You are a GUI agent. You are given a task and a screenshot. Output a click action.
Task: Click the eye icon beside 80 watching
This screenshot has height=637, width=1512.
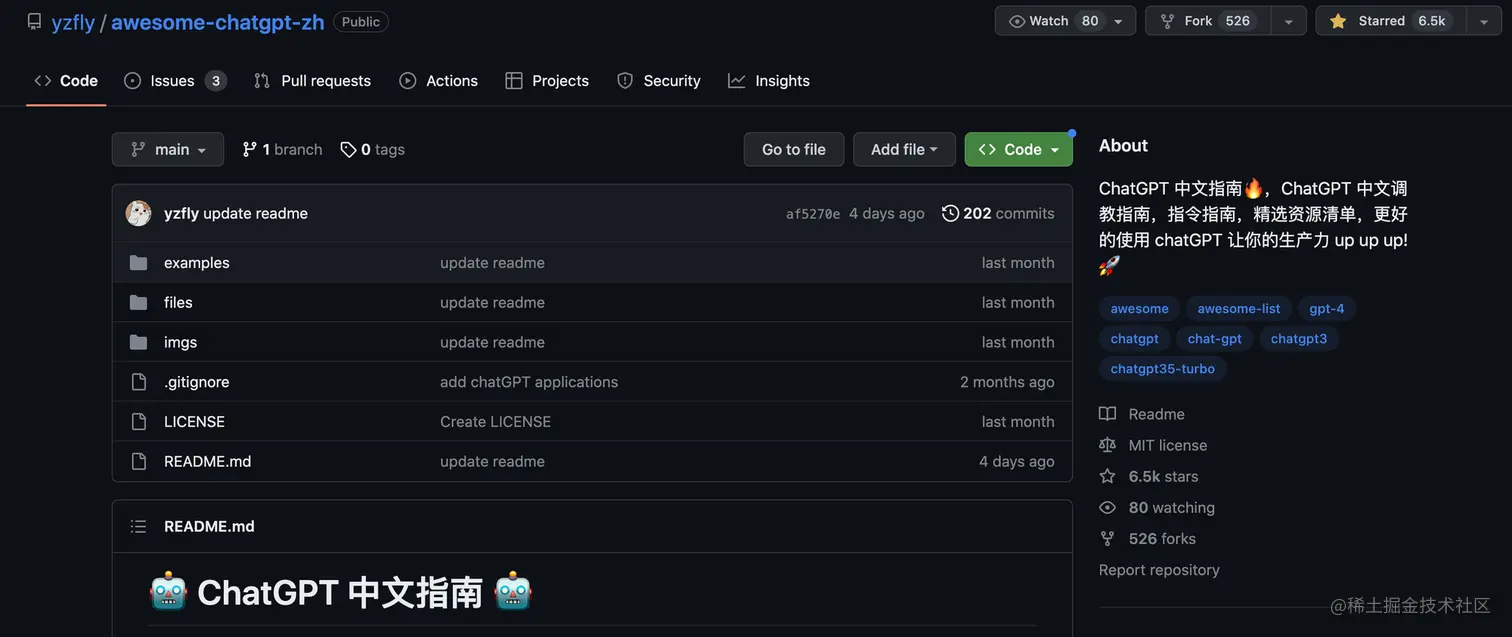1107,507
